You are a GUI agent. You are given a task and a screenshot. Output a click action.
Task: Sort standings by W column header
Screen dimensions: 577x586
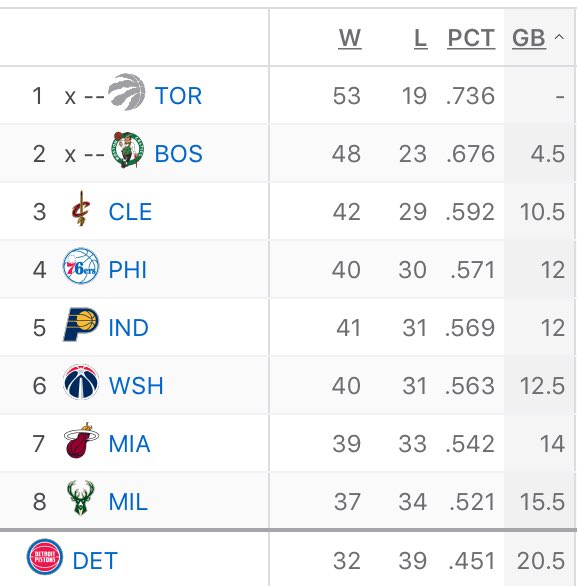click(350, 38)
